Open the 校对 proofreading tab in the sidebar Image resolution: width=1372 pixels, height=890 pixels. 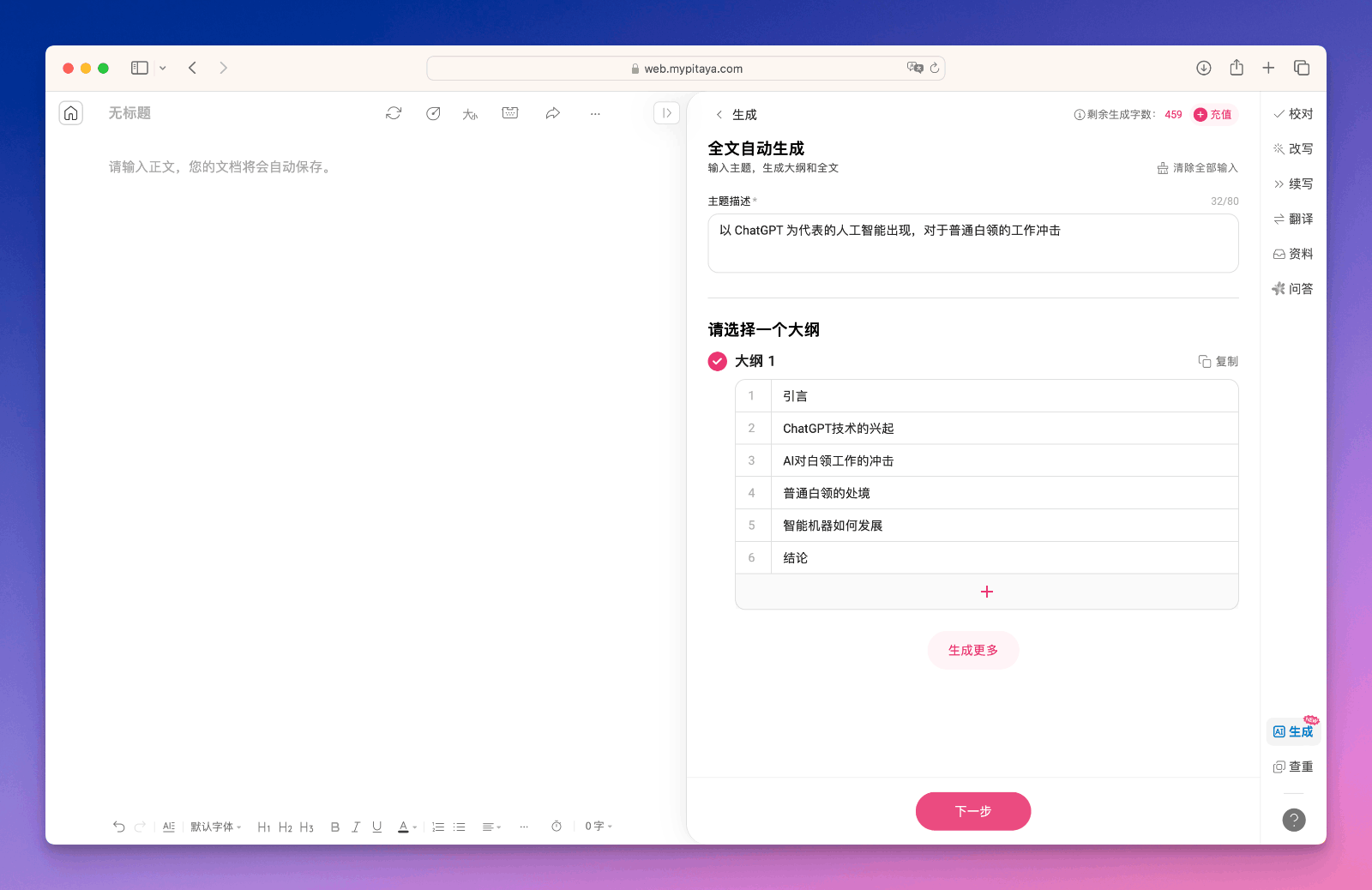click(1293, 114)
